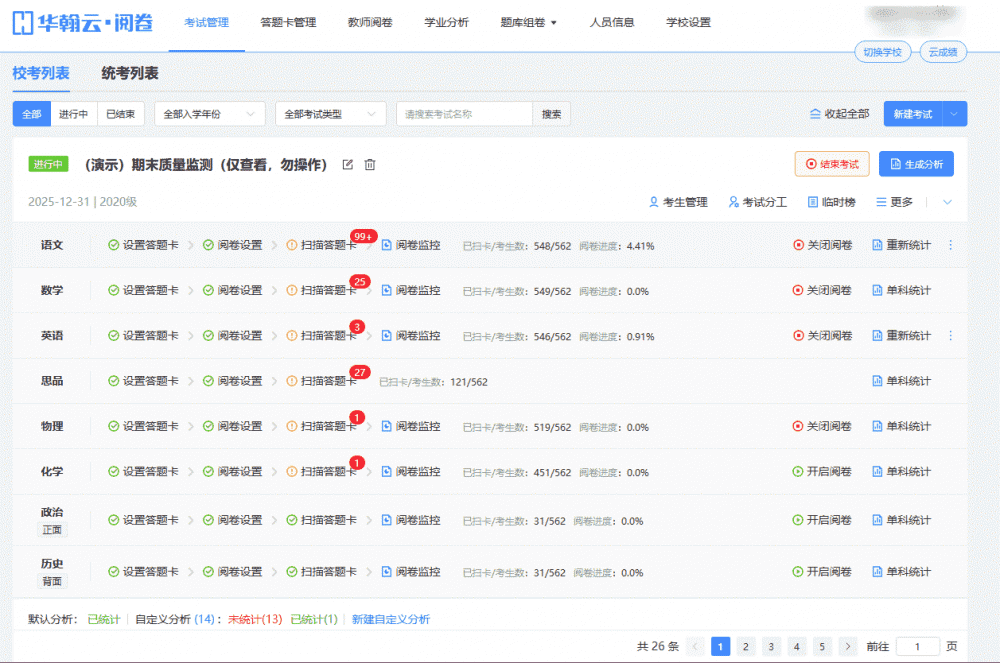
Task: Click the exam name search input field
Action: coord(463,114)
